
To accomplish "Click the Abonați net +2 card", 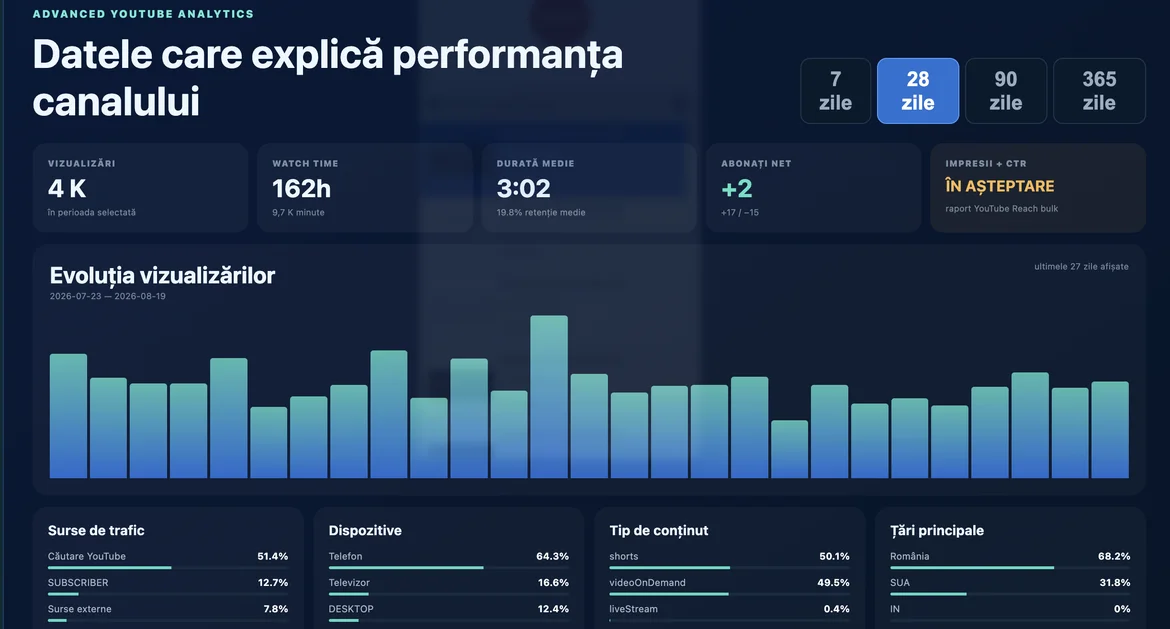I will (813, 188).
